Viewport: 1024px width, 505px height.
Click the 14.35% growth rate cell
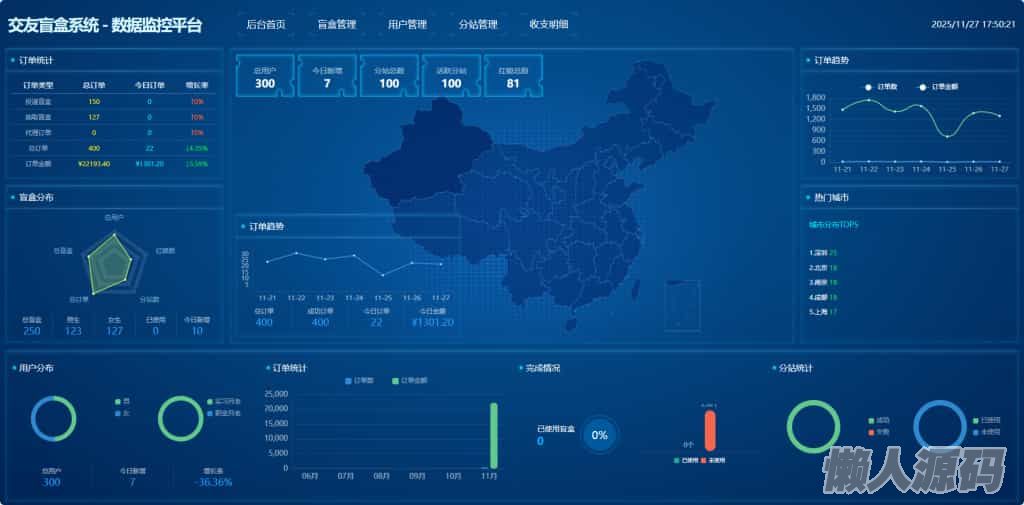[x=197, y=148]
